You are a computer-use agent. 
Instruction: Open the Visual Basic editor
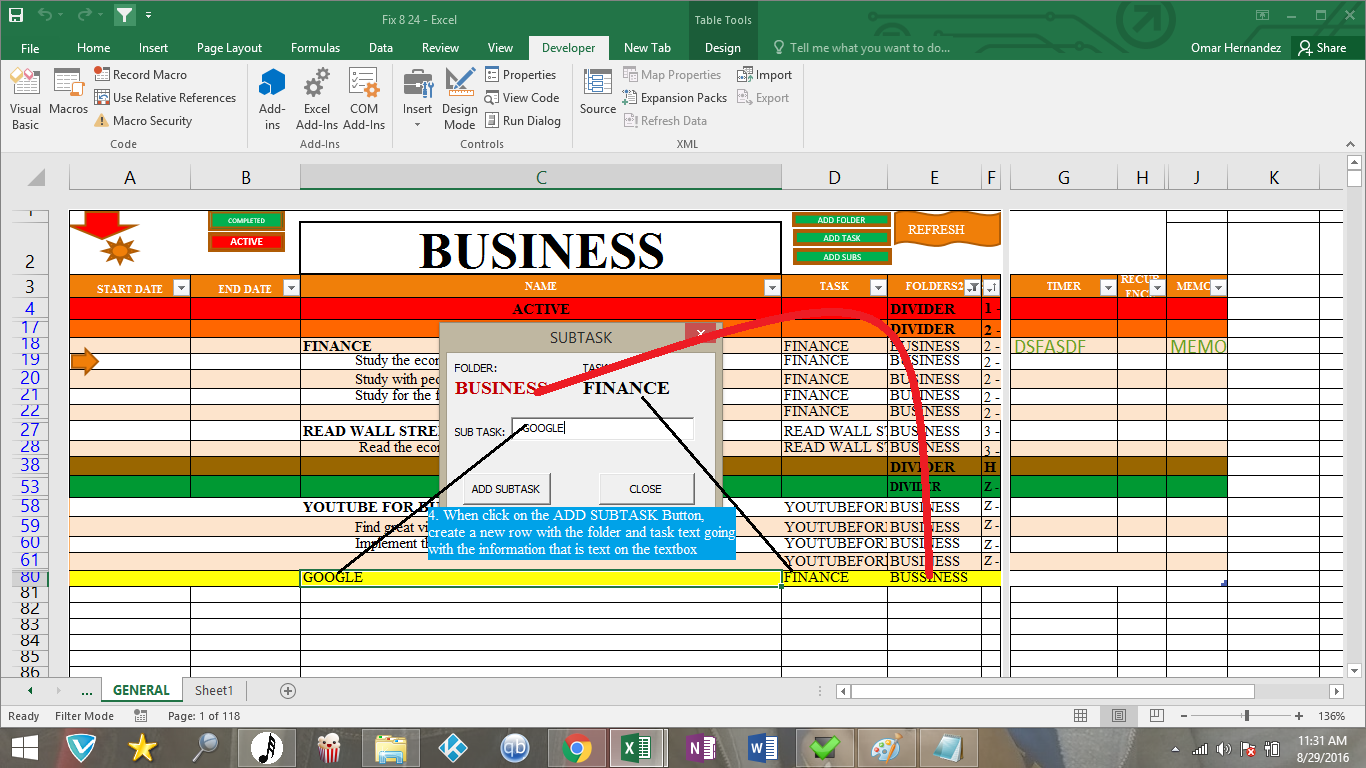[x=25, y=99]
